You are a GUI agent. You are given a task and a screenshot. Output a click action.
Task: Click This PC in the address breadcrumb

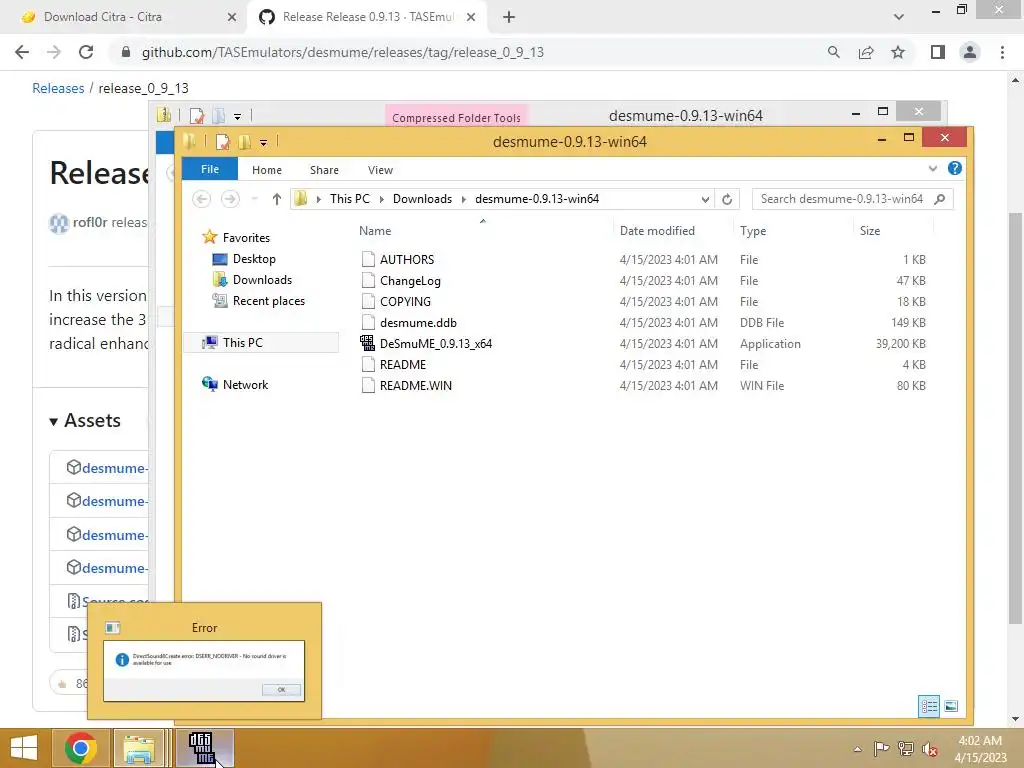[349, 199]
